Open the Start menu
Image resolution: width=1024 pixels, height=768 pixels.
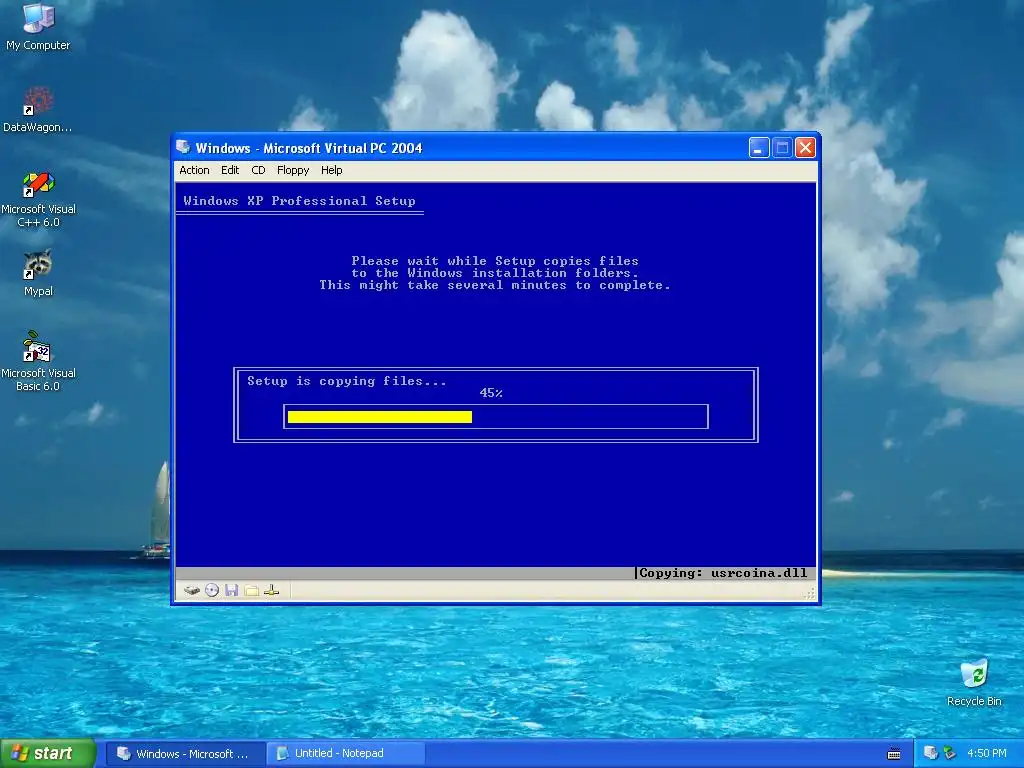48,753
